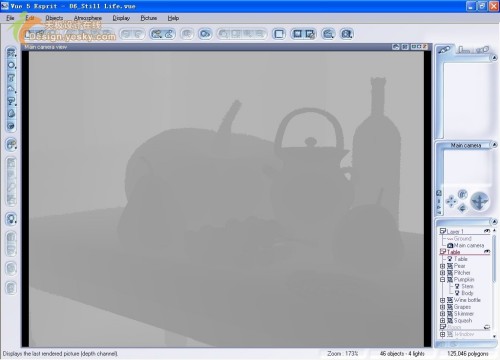Click the layer list vertical scrollbar
This screenshot has width=500, height=360.
pos(494,283)
